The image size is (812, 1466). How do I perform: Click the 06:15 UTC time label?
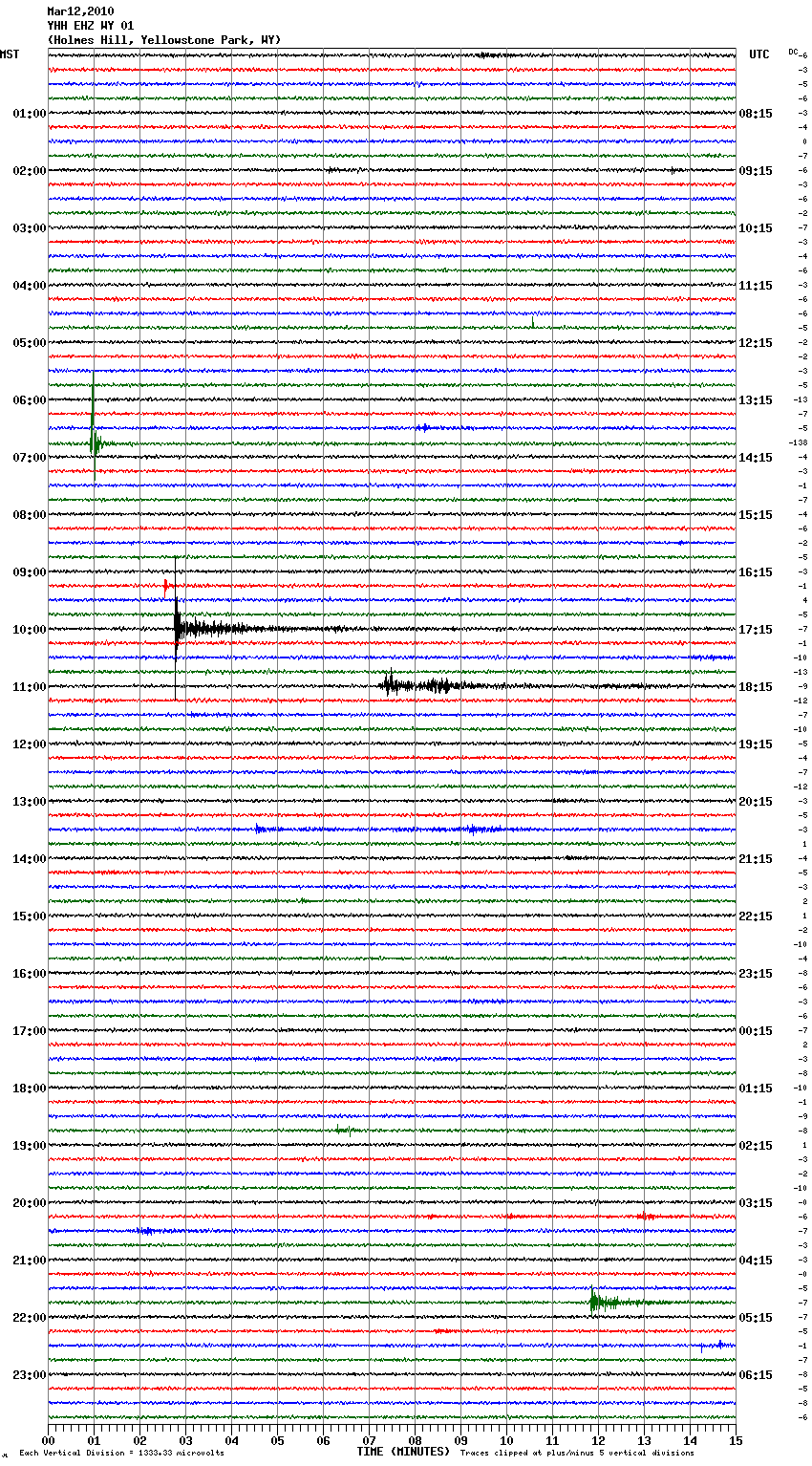point(756,1375)
